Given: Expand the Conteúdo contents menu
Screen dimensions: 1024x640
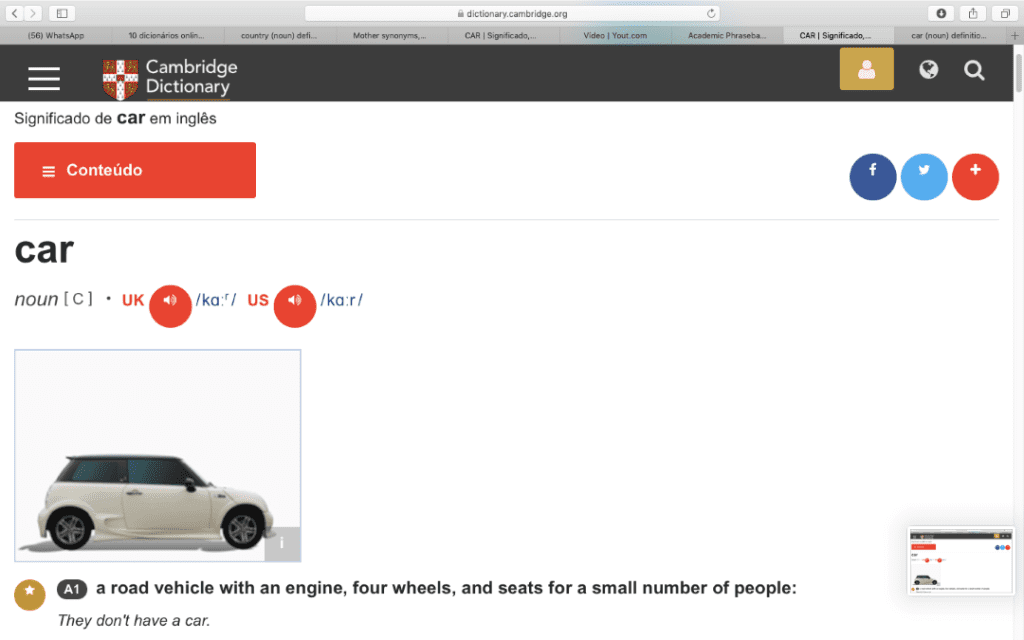Looking at the screenshot, I should coord(135,170).
